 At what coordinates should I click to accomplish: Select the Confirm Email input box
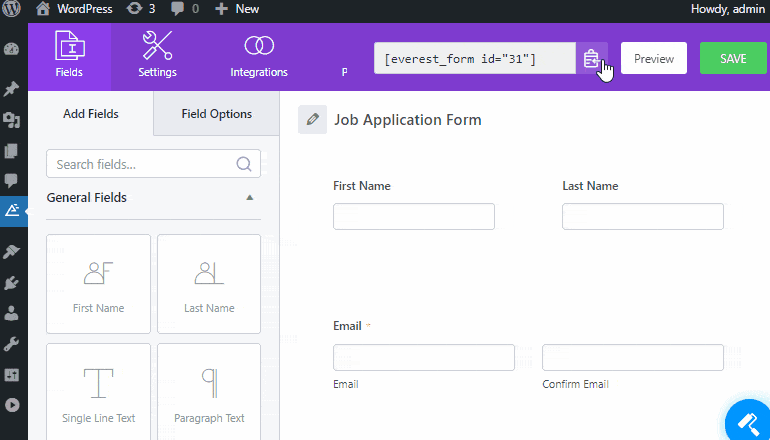pos(633,358)
